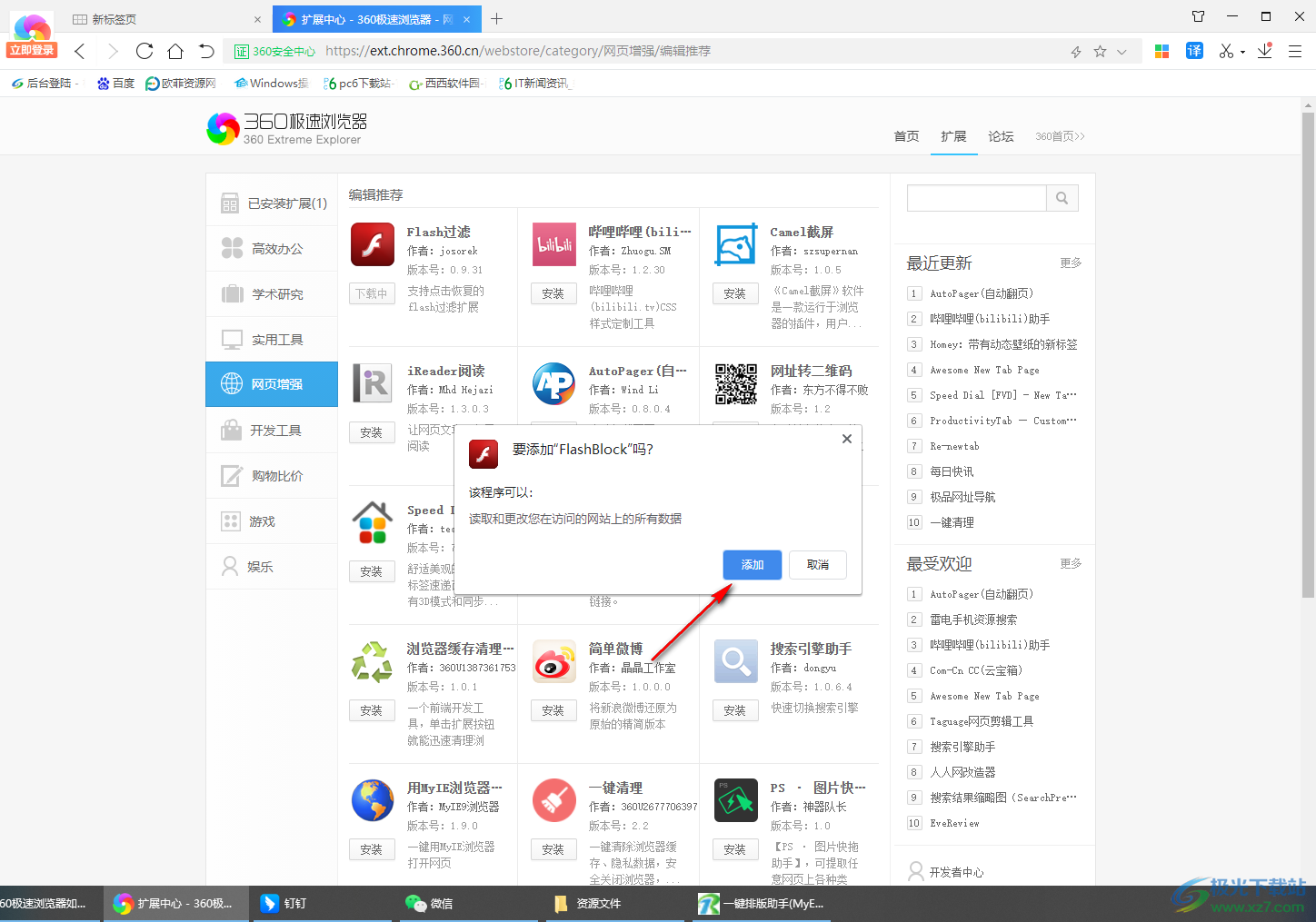Open the 开发者中心 link
1316x922 pixels.
pos(956,872)
